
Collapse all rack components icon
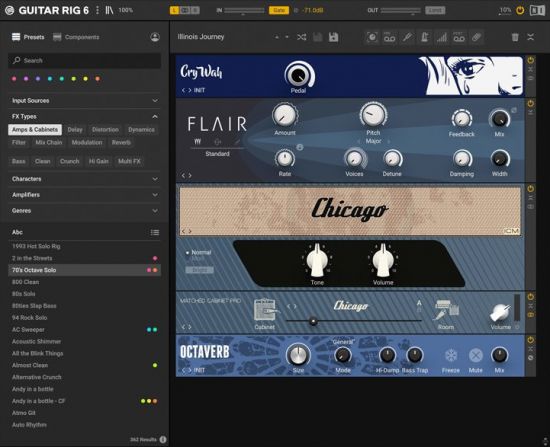click(531, 37)
